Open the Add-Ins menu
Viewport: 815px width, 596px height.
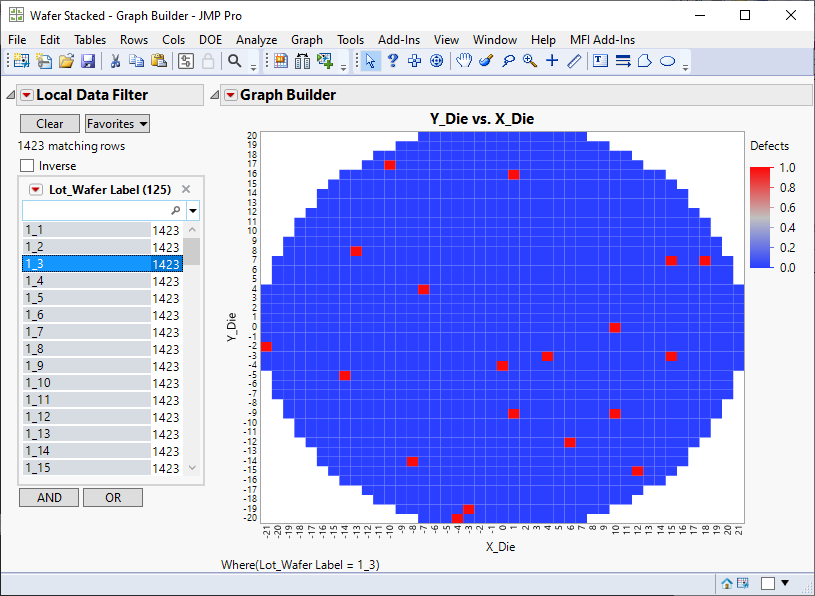point(399,40)
